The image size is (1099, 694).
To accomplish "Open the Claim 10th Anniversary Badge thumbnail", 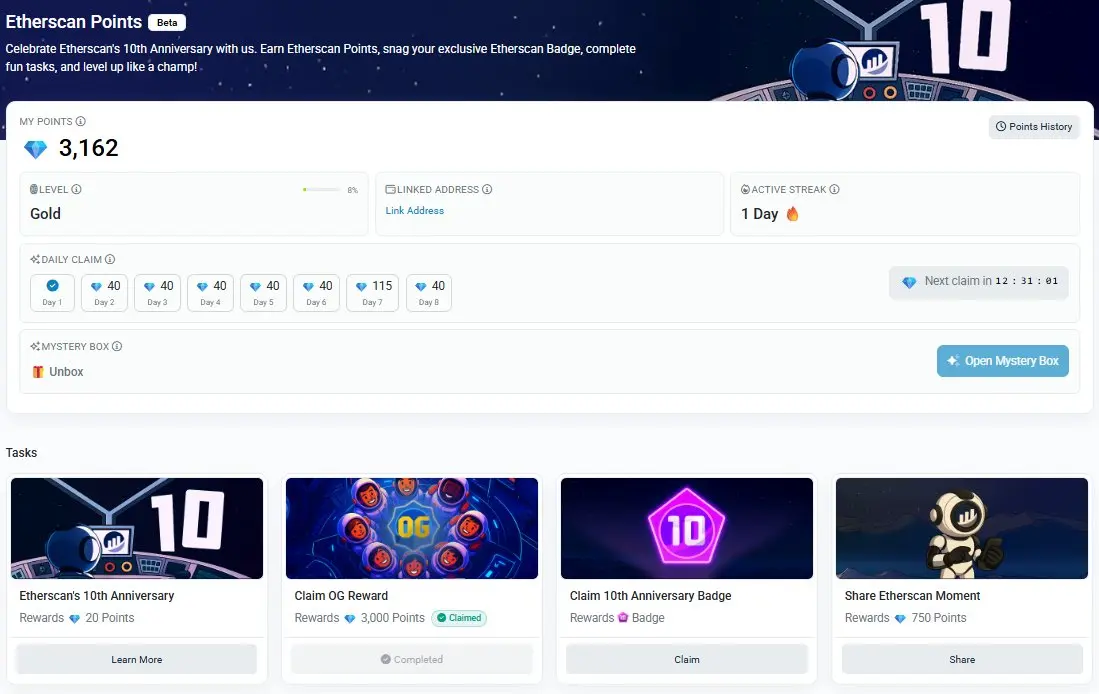I will click(687, 529).
